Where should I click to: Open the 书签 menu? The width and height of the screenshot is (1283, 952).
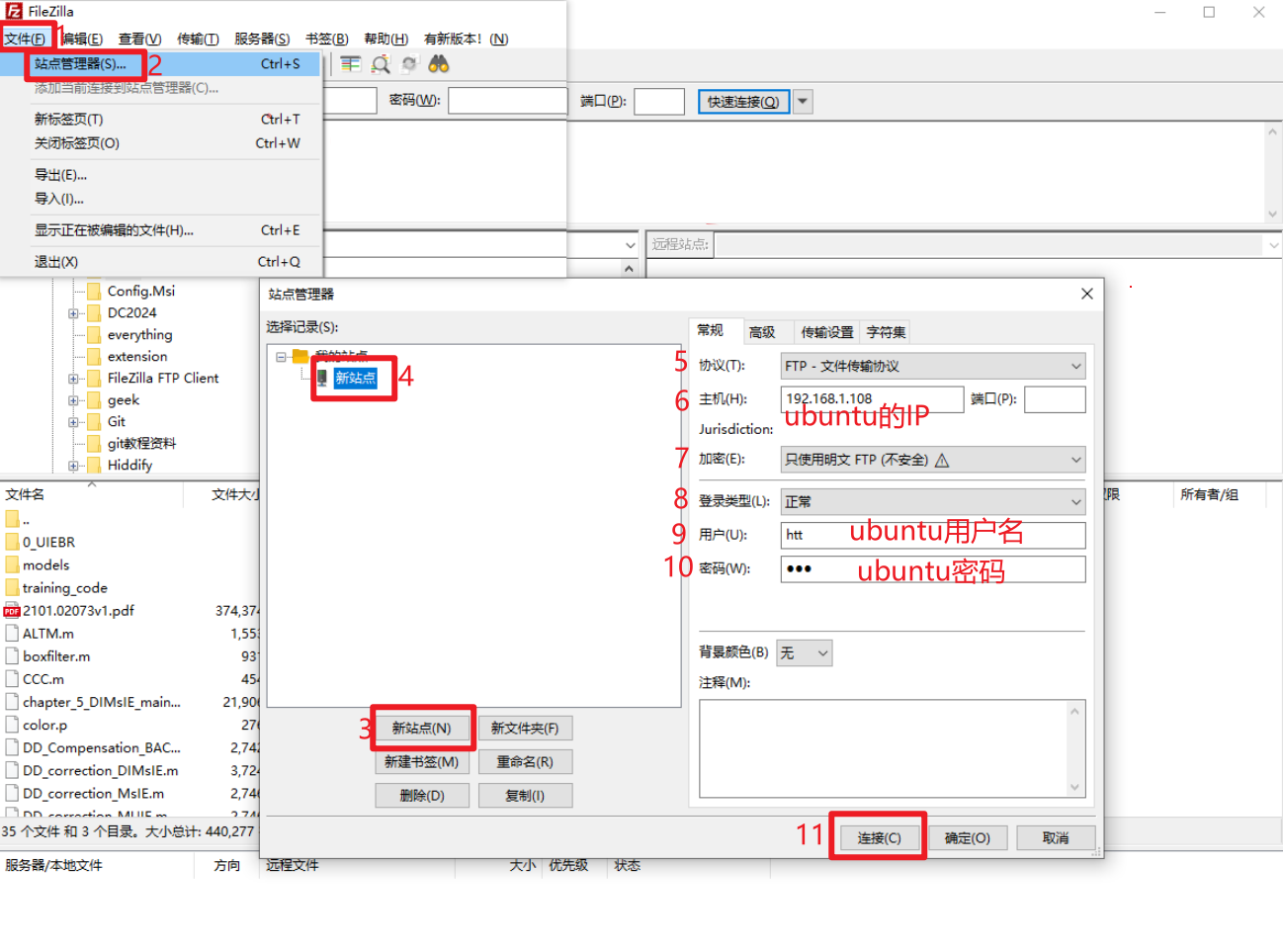[327, 39]
